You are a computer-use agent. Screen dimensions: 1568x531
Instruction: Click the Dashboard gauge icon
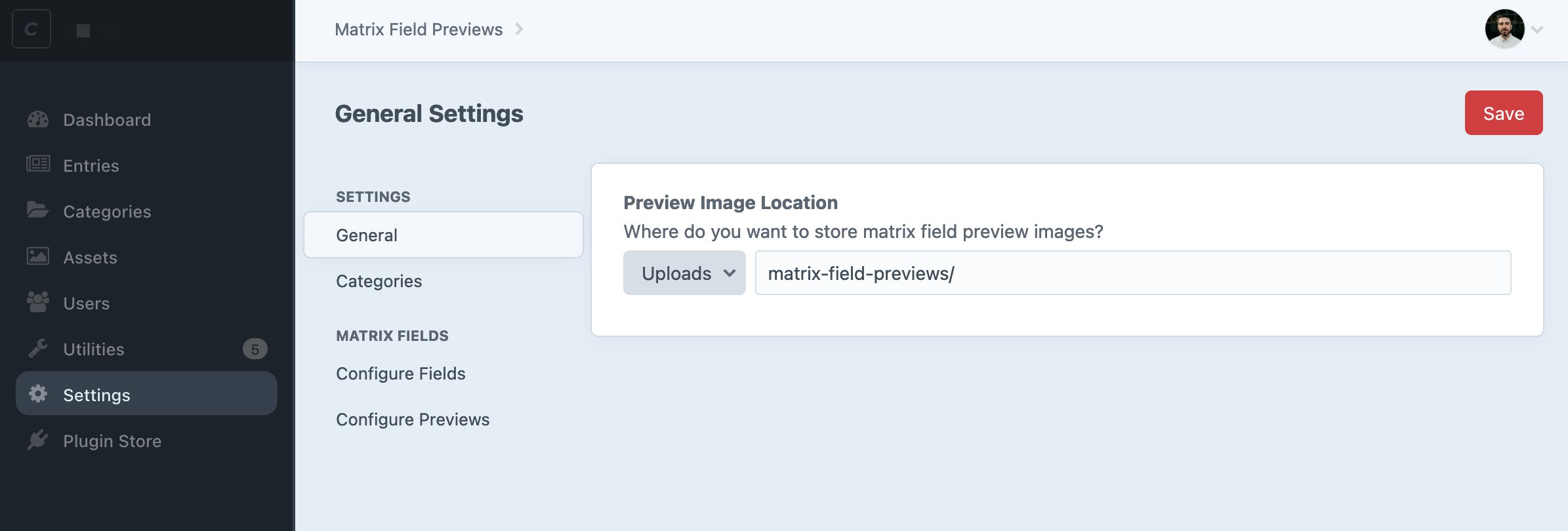tap(38, 119)
